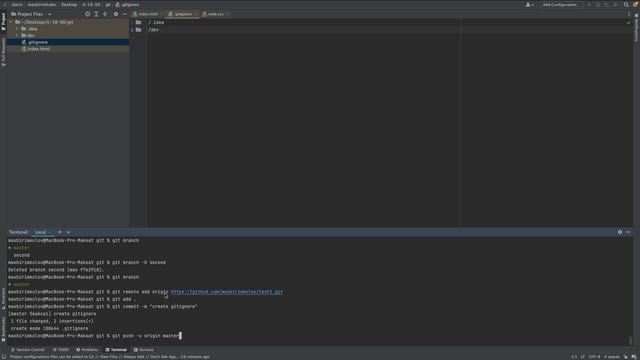Change UTF-8 file encoding in status bar
This screenshot has height=360, width=640.
pyautogui.click(x=594, y=357)
